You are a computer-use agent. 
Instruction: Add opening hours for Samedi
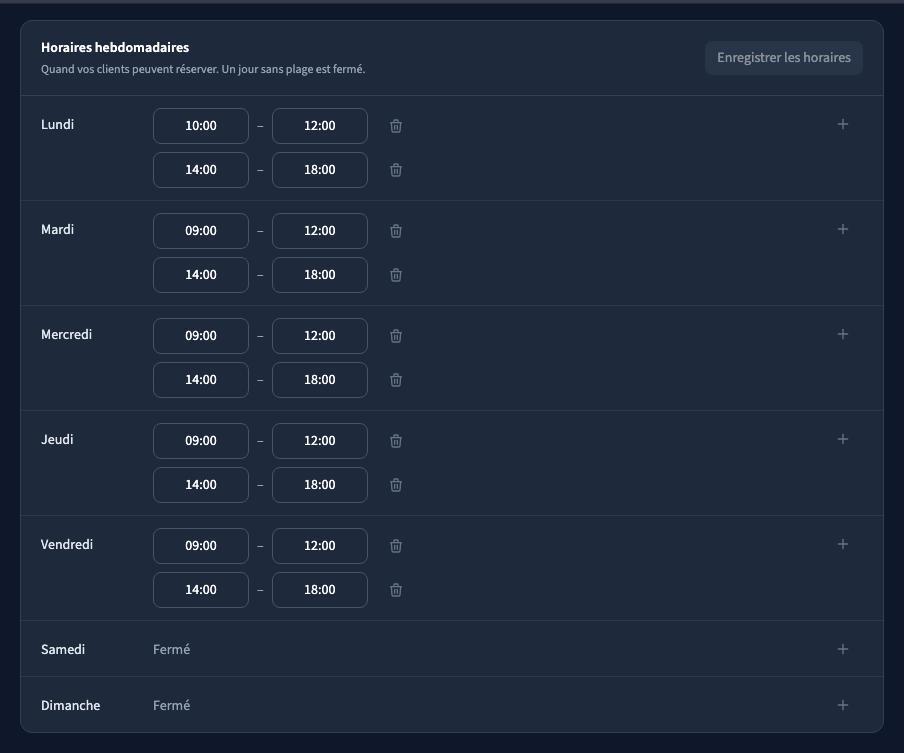[842, 649]
